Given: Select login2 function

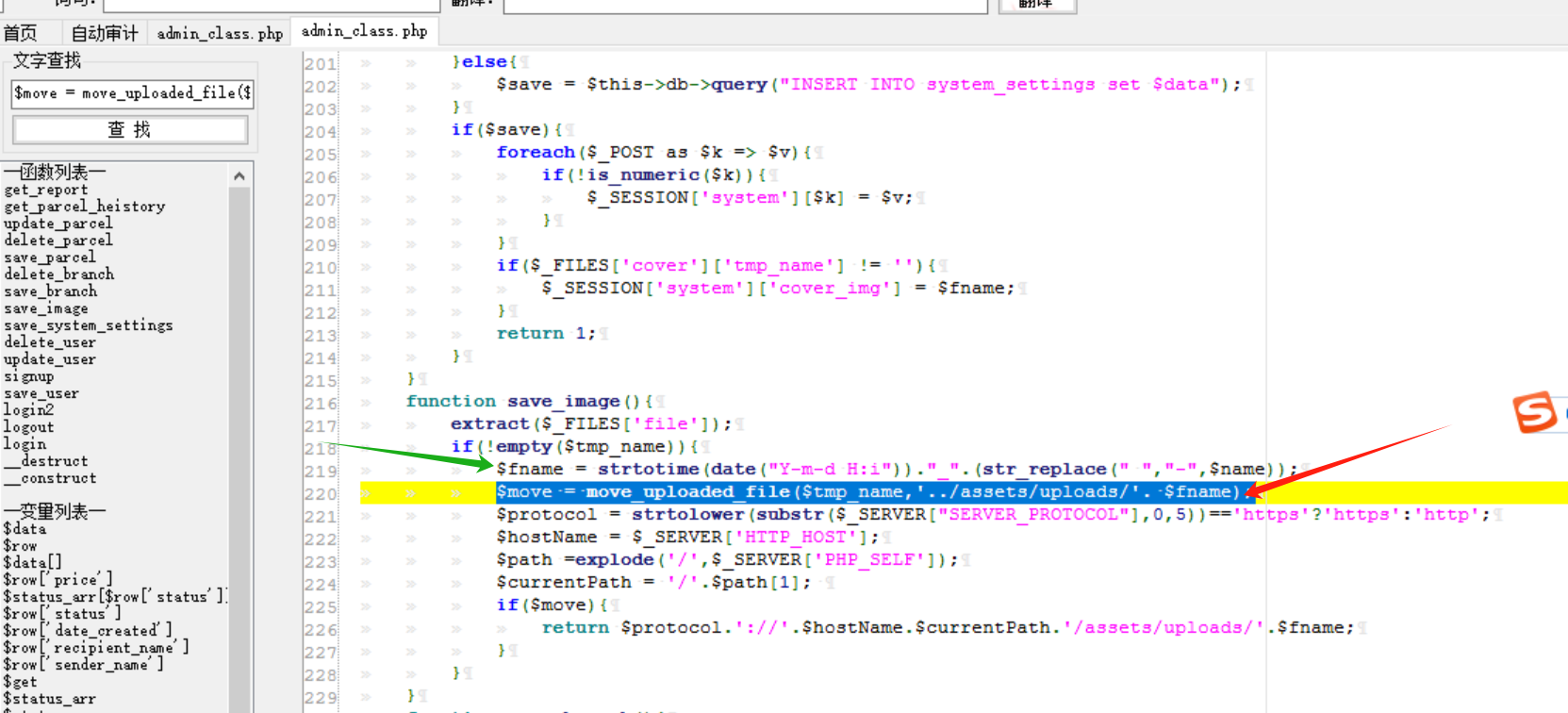Looking at the screenshot, I should point(28,410).
